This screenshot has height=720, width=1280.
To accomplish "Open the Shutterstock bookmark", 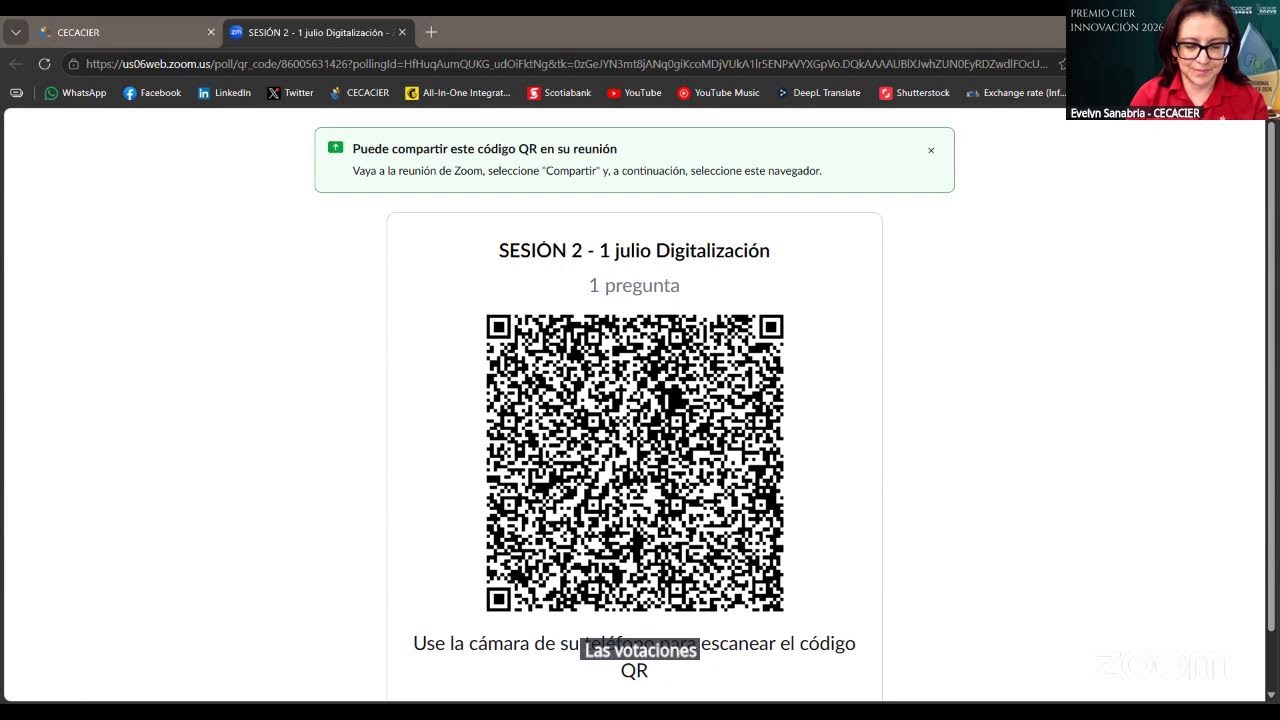I will pyautogui.click(x=914, y=93).
